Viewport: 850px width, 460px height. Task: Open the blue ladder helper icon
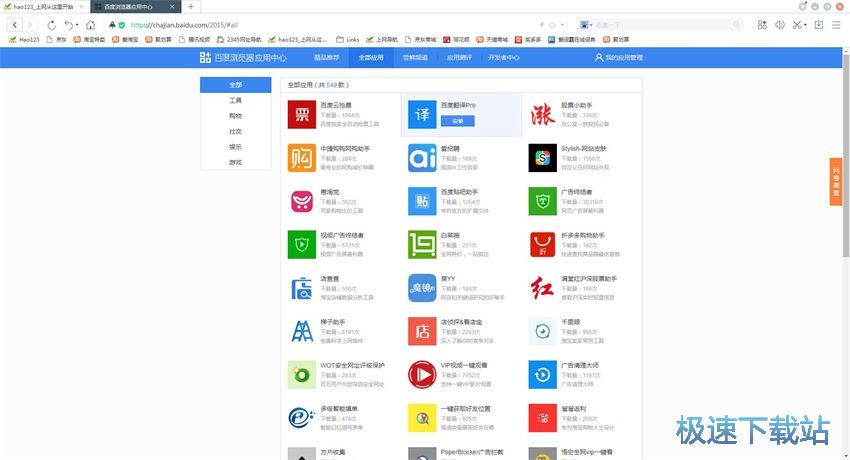[x=301, y=331]
